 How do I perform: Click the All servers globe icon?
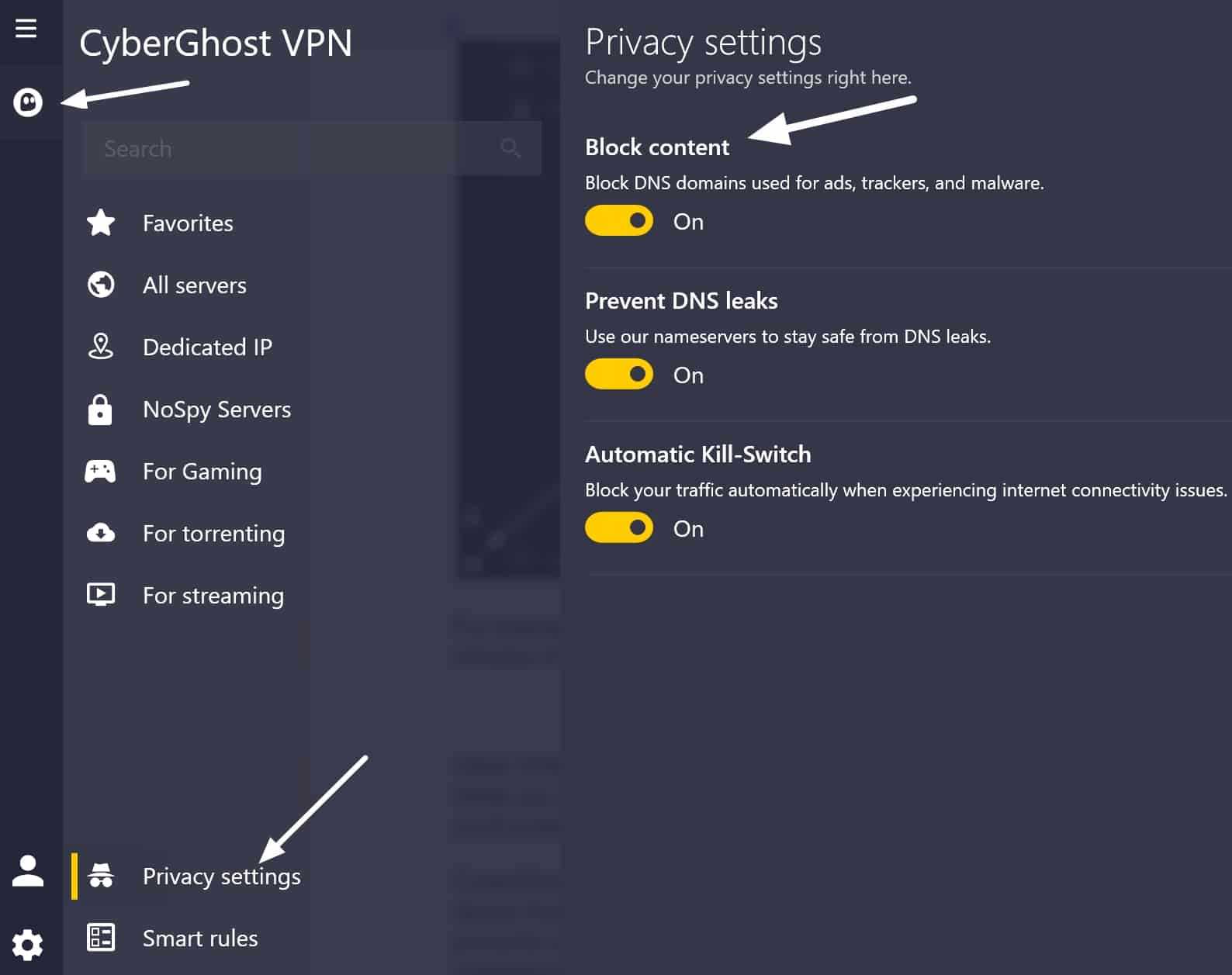click(101, 285)
